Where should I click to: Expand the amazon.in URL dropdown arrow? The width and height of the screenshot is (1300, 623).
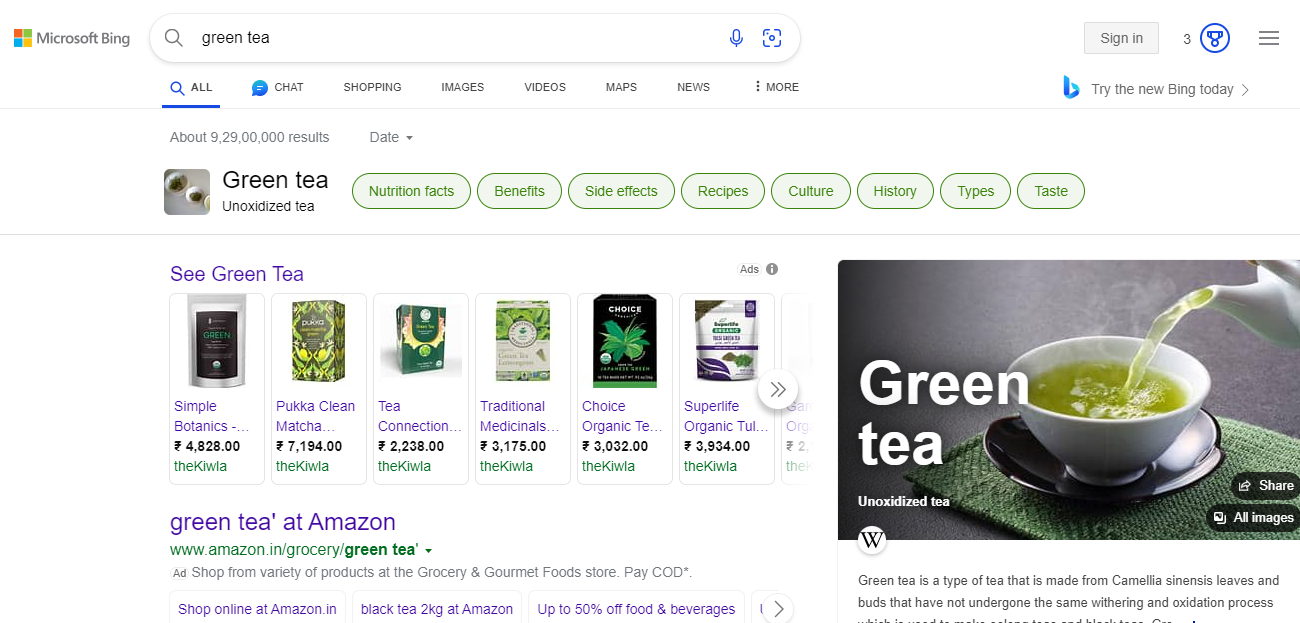[x=429, y=551]
